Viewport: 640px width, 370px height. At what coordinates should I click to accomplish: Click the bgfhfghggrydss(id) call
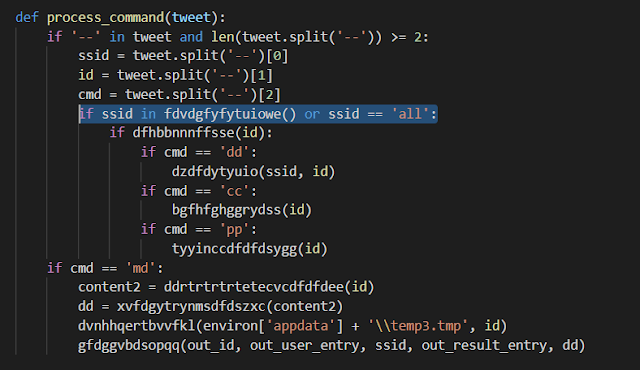pos(242,210)
